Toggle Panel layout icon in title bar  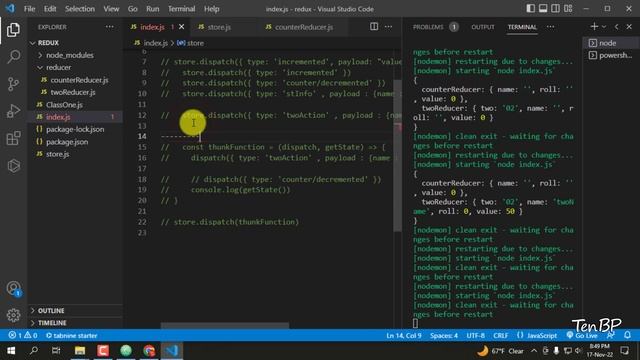pos(543,9)
